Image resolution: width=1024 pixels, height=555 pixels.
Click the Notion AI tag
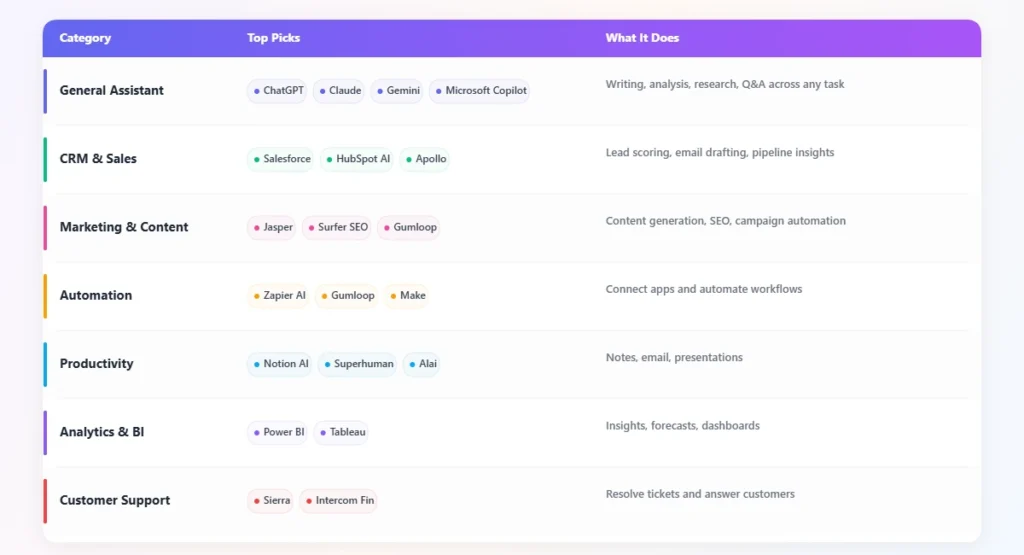280,364
